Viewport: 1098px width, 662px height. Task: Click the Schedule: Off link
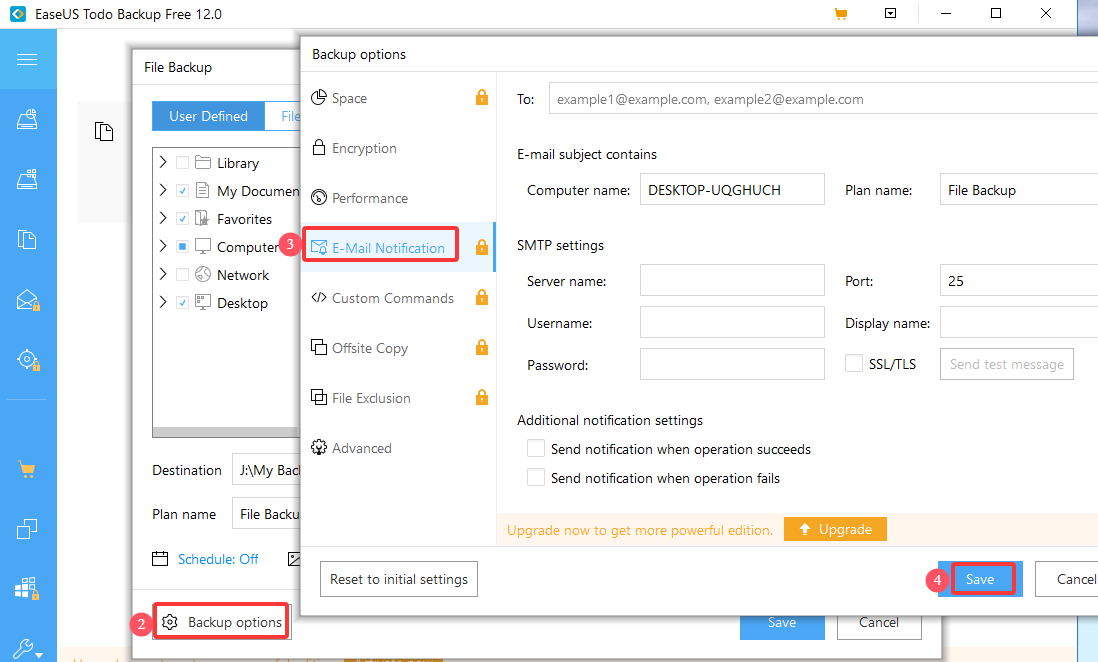pyautogui.click(x=218, y=559)
